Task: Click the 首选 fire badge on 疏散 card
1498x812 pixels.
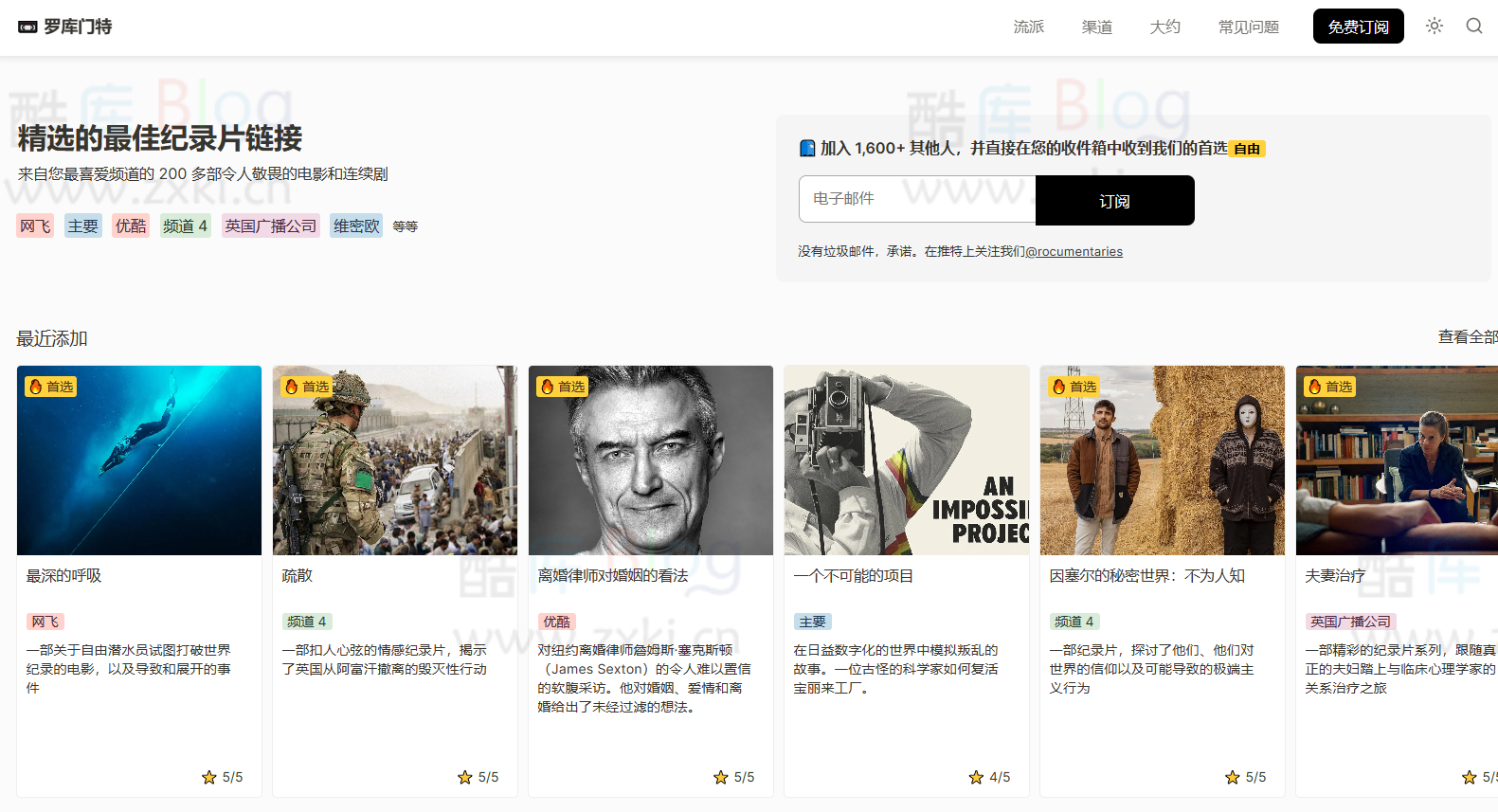Action: (307, 387)
